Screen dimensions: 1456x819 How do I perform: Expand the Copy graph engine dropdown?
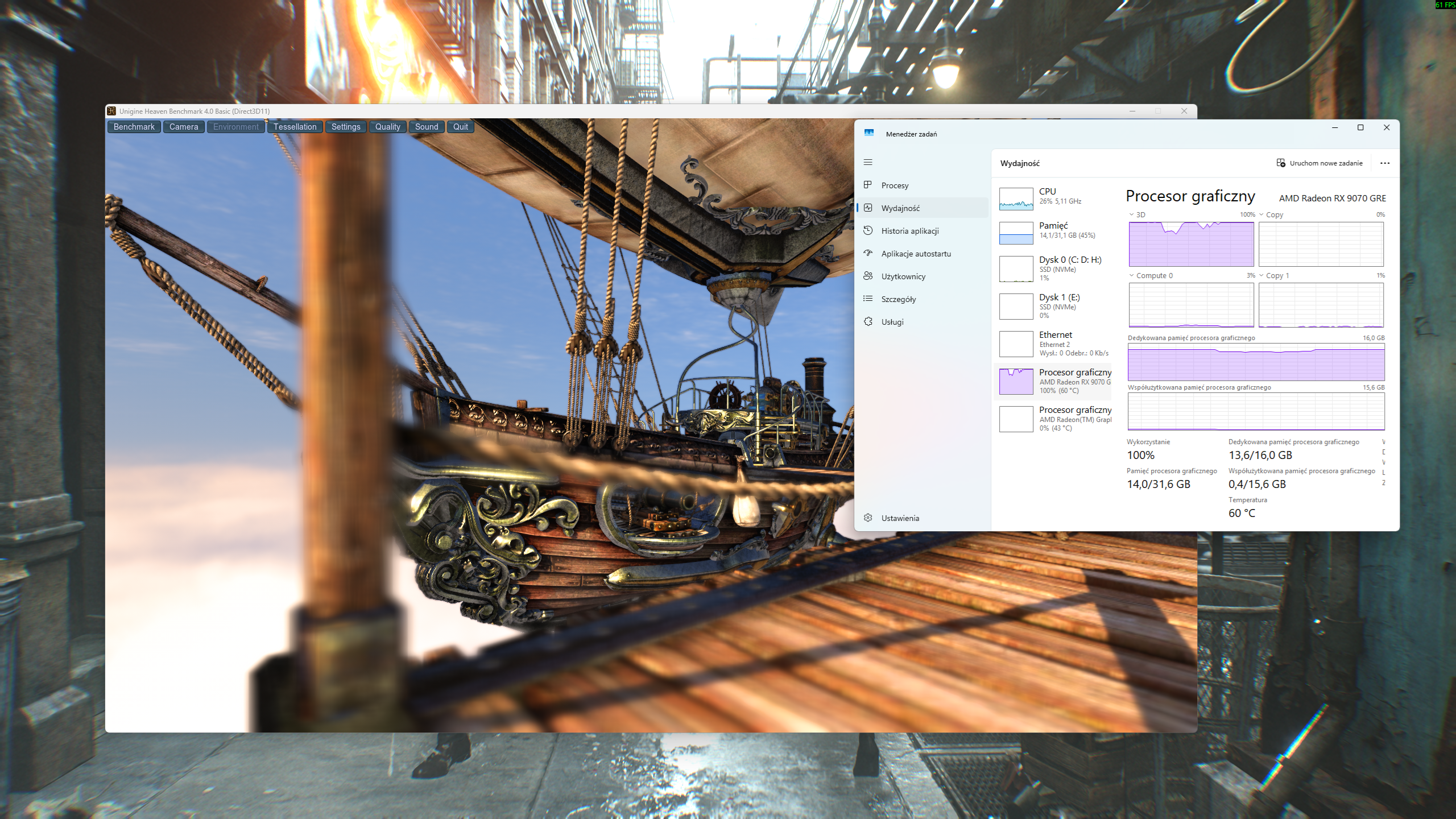[1261, 214]
